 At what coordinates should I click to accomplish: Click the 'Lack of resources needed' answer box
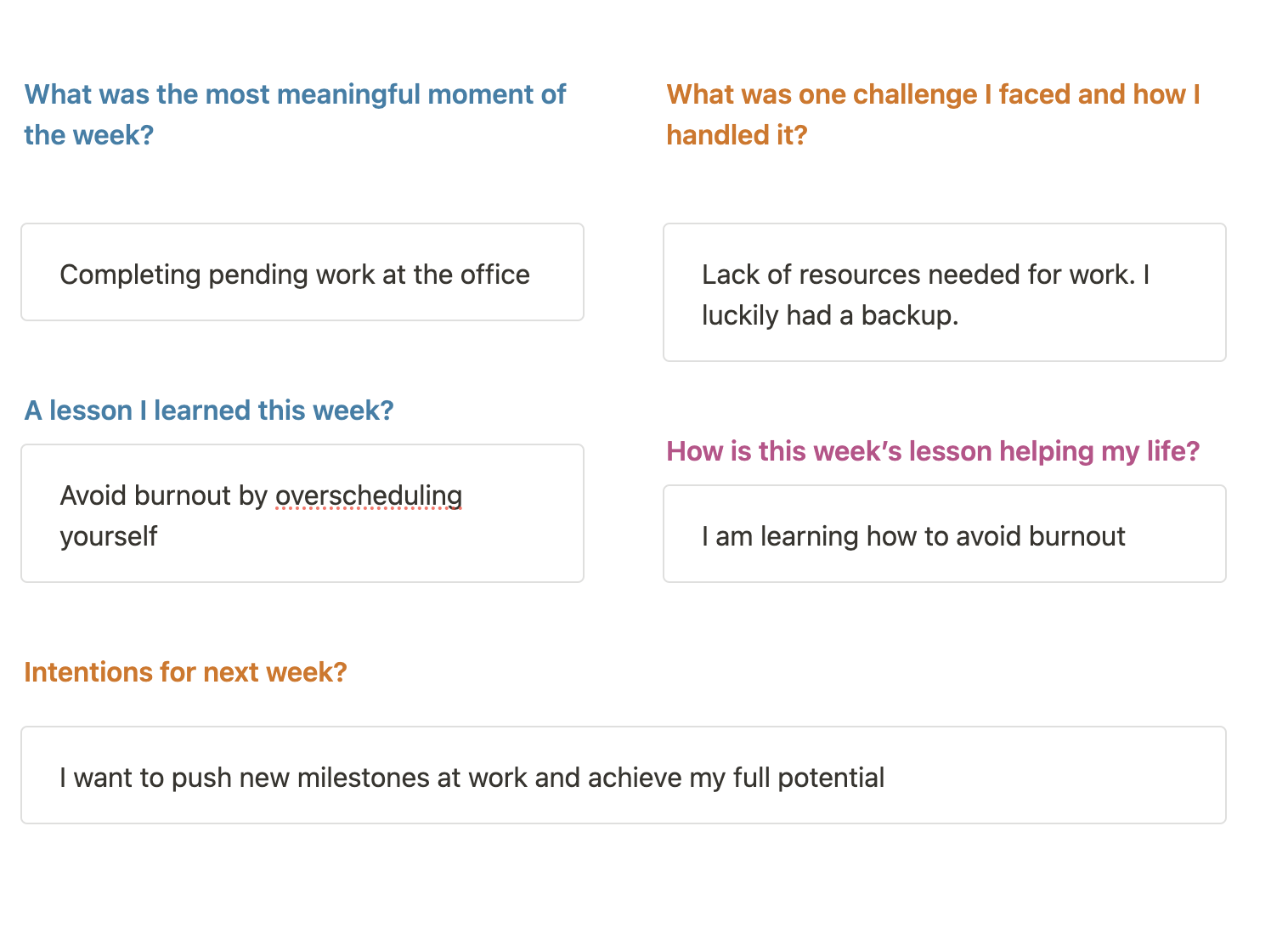pos(945,292)
